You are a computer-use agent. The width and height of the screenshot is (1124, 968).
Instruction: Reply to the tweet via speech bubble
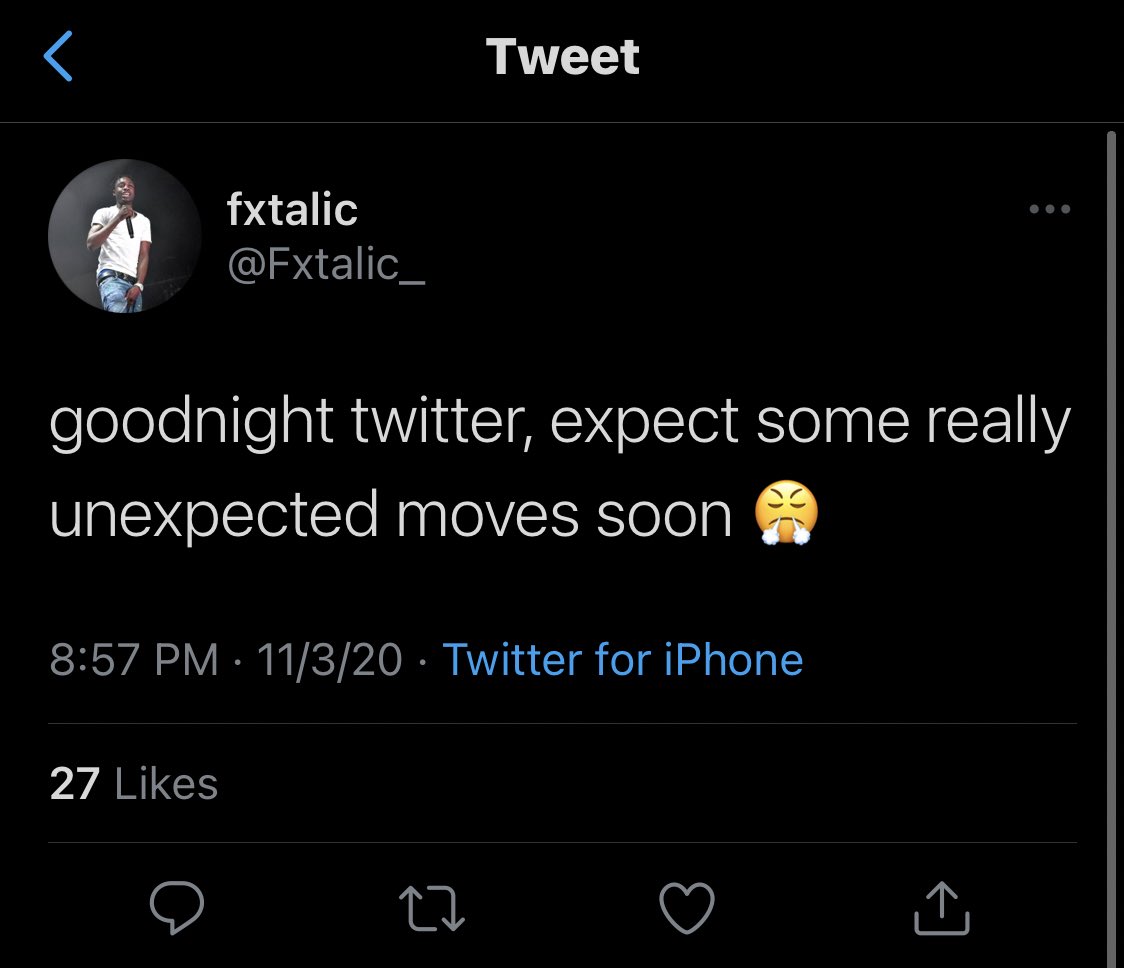[x=177, y=908]
